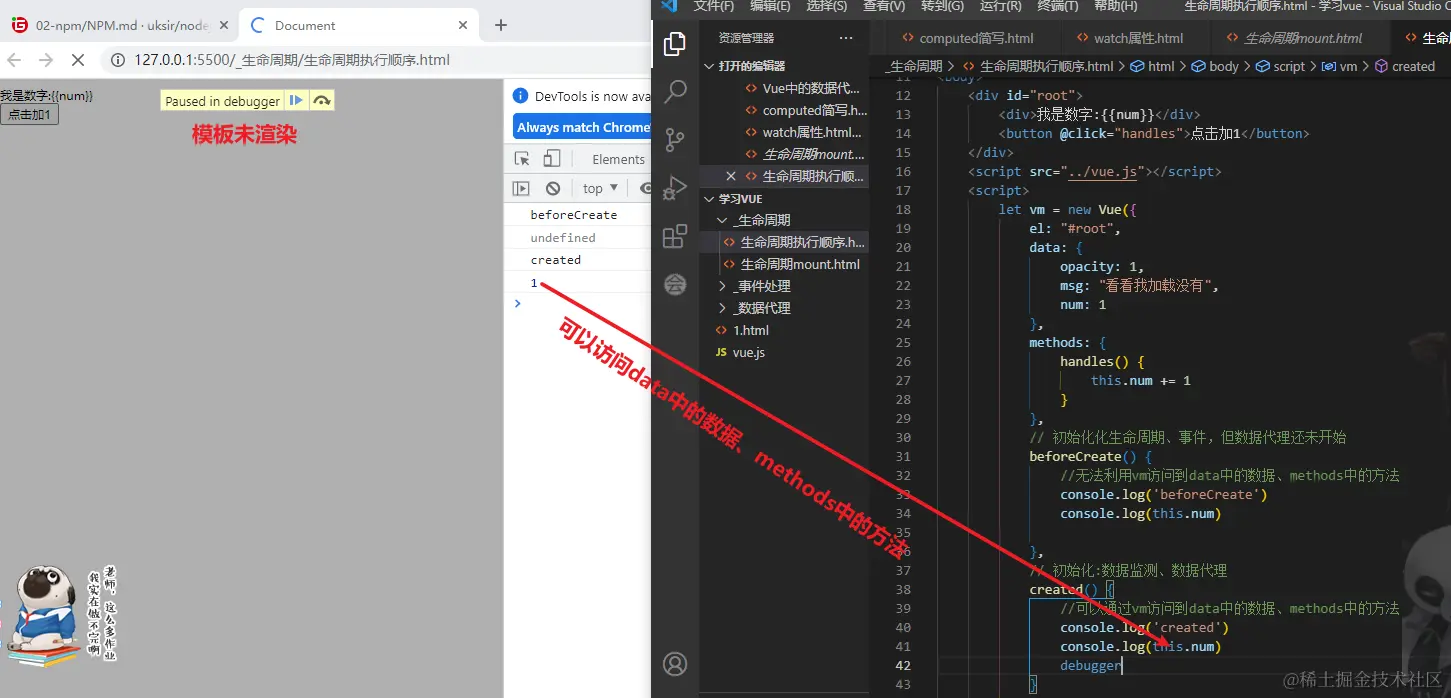
Task: Open the 帮助(H) menu
Action: pyautogui.click(x=1115, y=6)
